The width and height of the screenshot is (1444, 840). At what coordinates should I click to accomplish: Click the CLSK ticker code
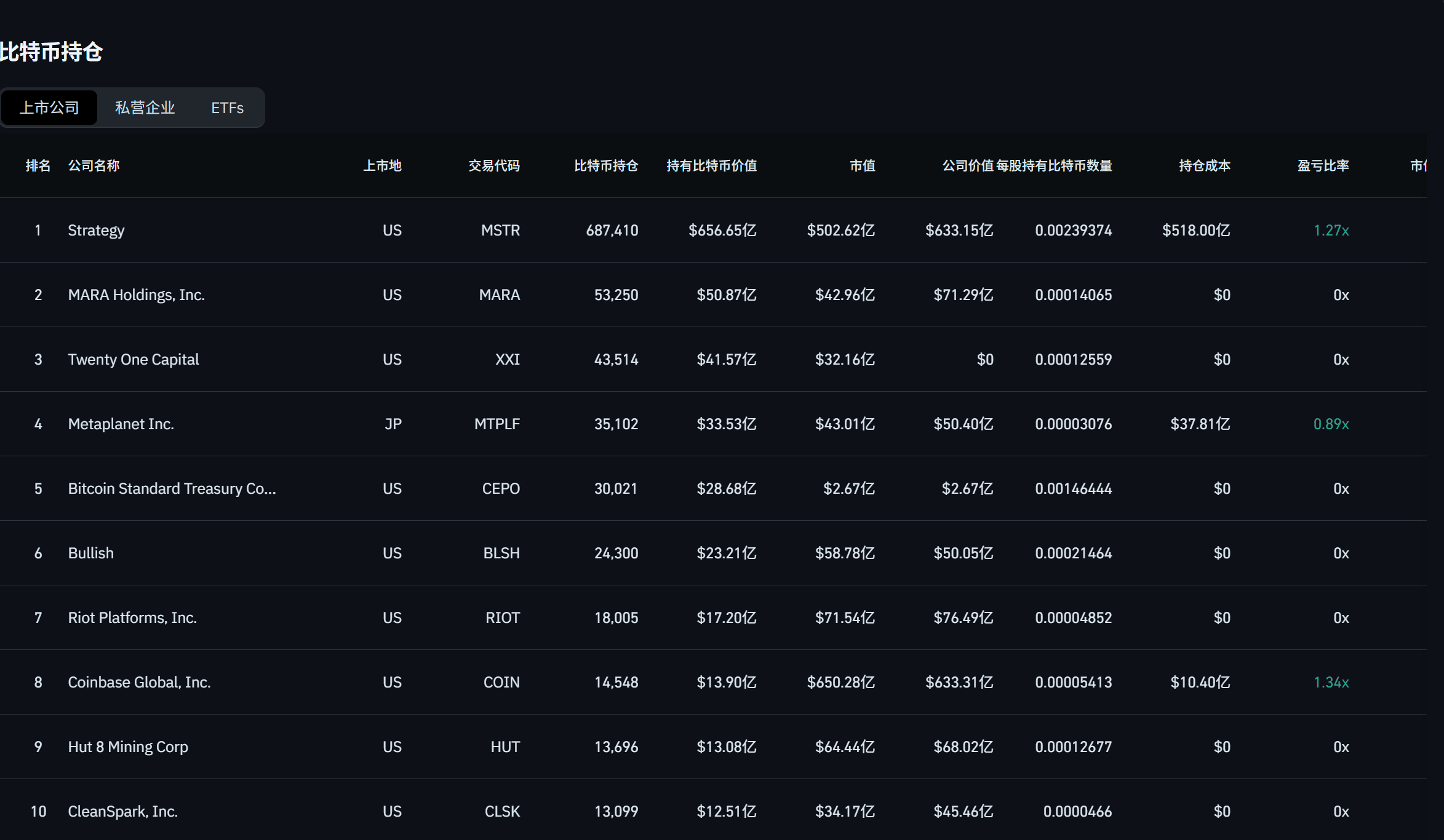[502, 811]
